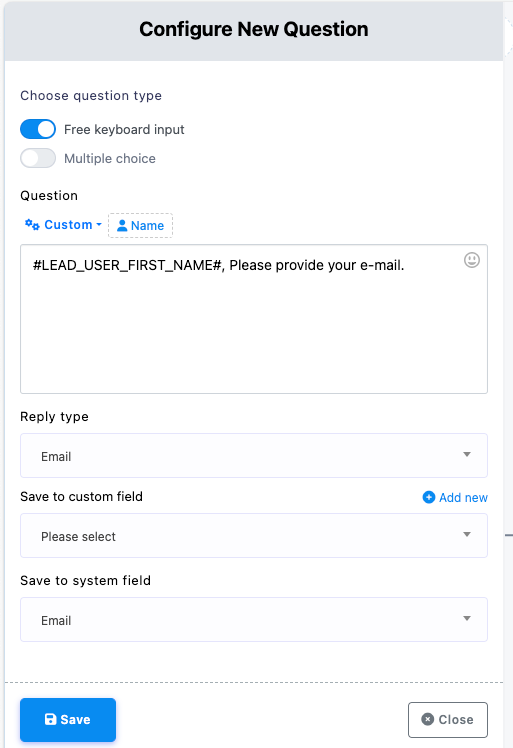Image resolution: width=513 pixels, height=748 pixels.
Task: Close the Configure New Question dialog
Action: (448, 719)
